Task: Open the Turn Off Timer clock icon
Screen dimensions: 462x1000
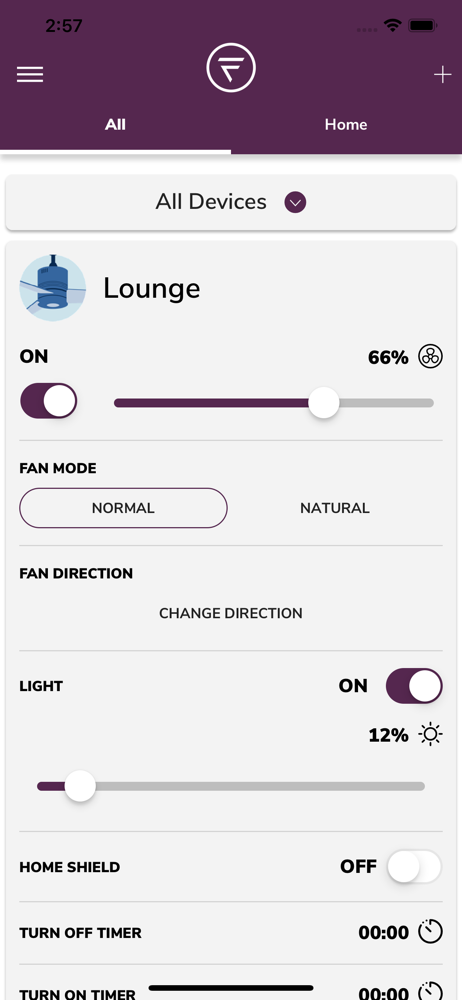Action: [430, 932]
